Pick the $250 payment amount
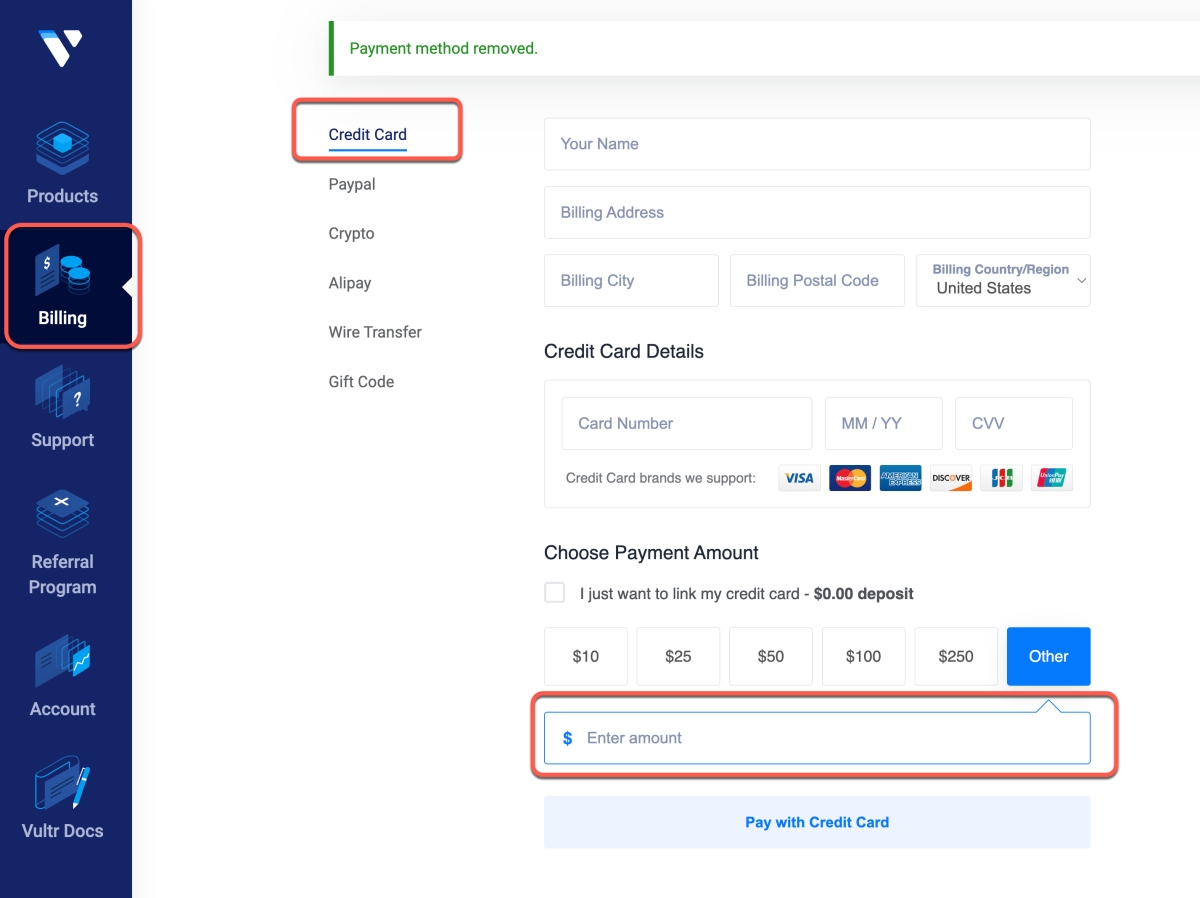 click(x=956, y=656)
